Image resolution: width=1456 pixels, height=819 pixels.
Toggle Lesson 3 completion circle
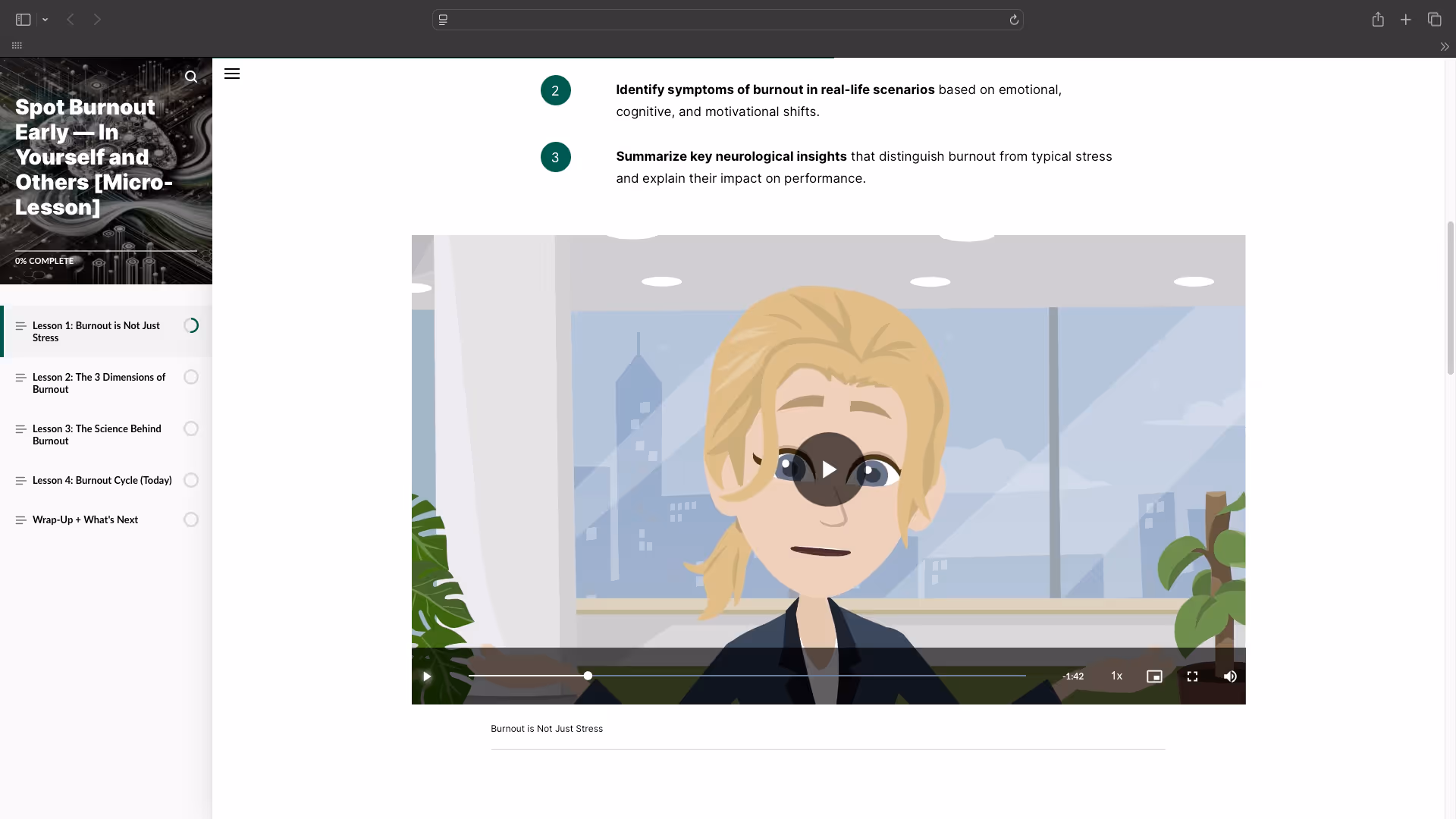[191, 428]
